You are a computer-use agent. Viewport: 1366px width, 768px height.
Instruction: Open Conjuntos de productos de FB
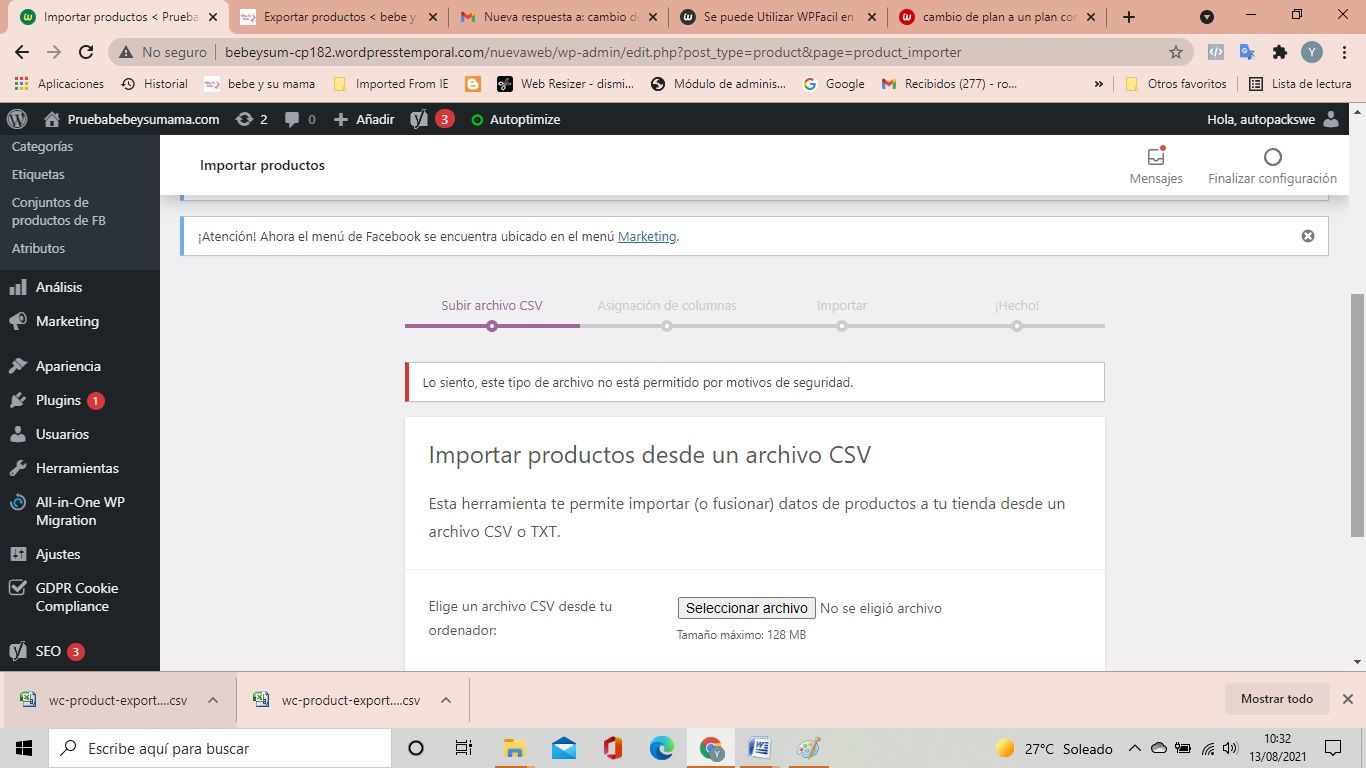[x=58, y=211]
